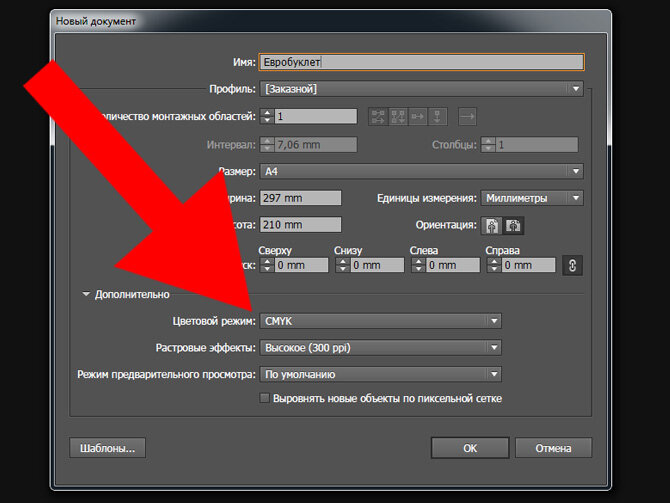
Task: Select the Grid by Row artboard layout icon
Action: click(x=378, y=116)
